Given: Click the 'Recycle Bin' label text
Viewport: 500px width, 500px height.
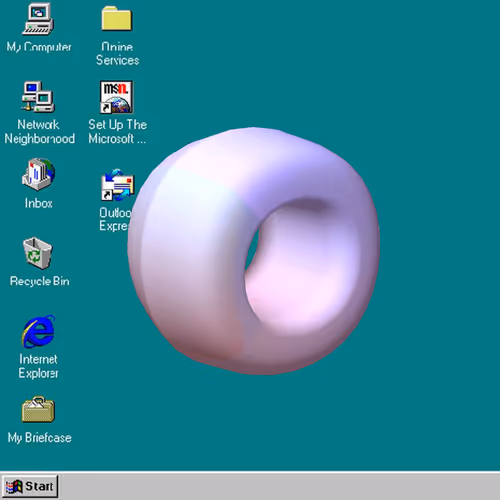Looking at the screenshot, I should click(40, 281).
